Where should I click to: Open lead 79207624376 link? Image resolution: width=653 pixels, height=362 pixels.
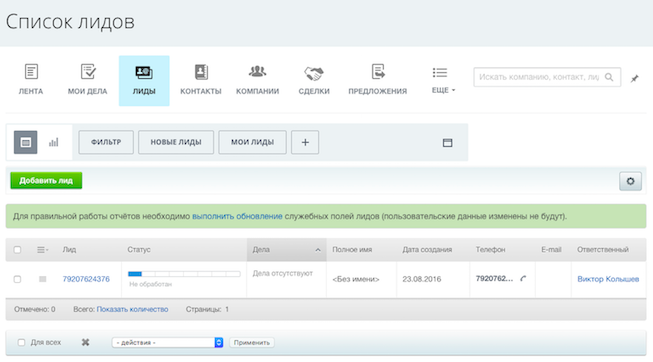click(86, 279)
